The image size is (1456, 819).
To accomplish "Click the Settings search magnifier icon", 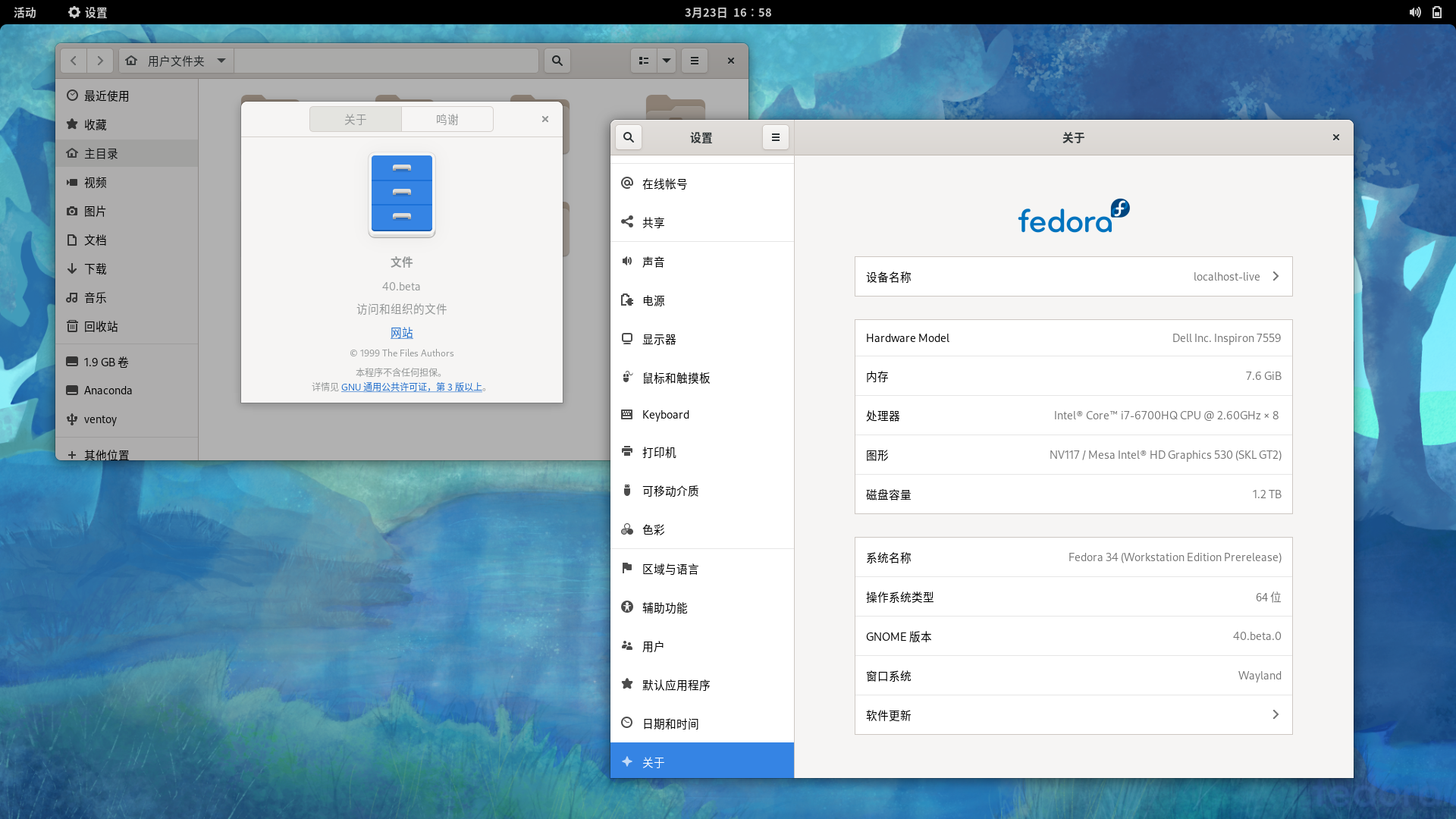I will pyautogui.click(x=628, y=137).
